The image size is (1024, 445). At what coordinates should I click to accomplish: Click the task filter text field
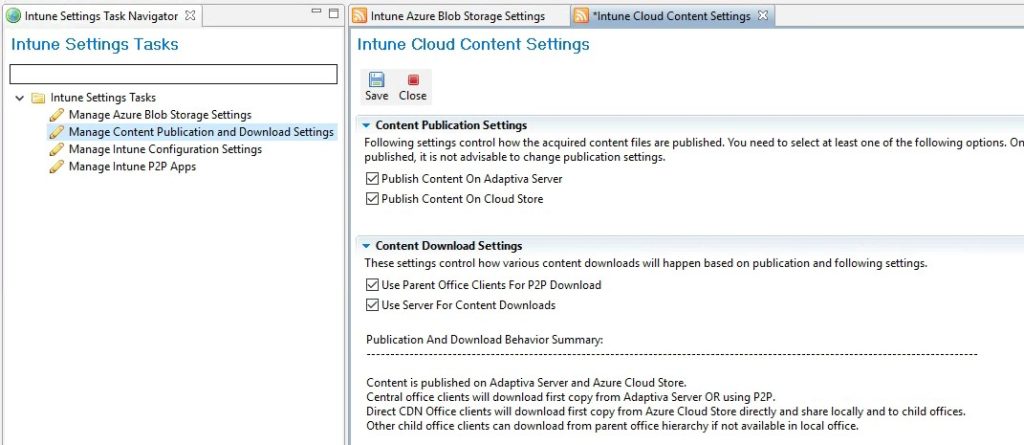[x=174, y=74]
